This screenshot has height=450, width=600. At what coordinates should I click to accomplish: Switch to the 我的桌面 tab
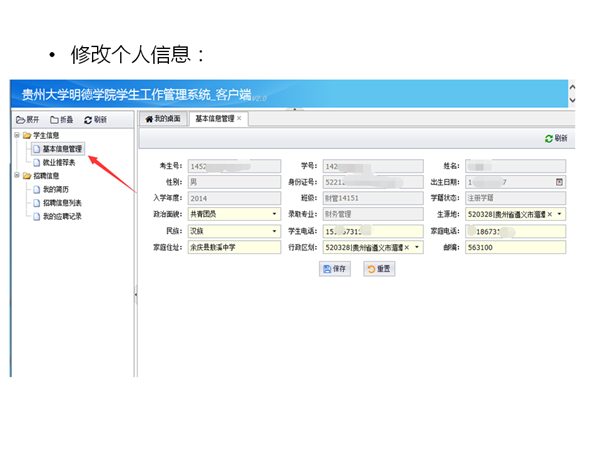(163, 119)
